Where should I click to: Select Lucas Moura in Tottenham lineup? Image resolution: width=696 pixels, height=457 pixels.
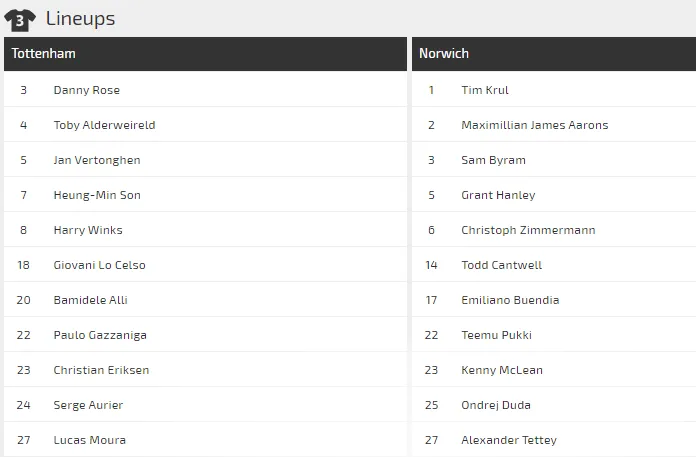89,440
